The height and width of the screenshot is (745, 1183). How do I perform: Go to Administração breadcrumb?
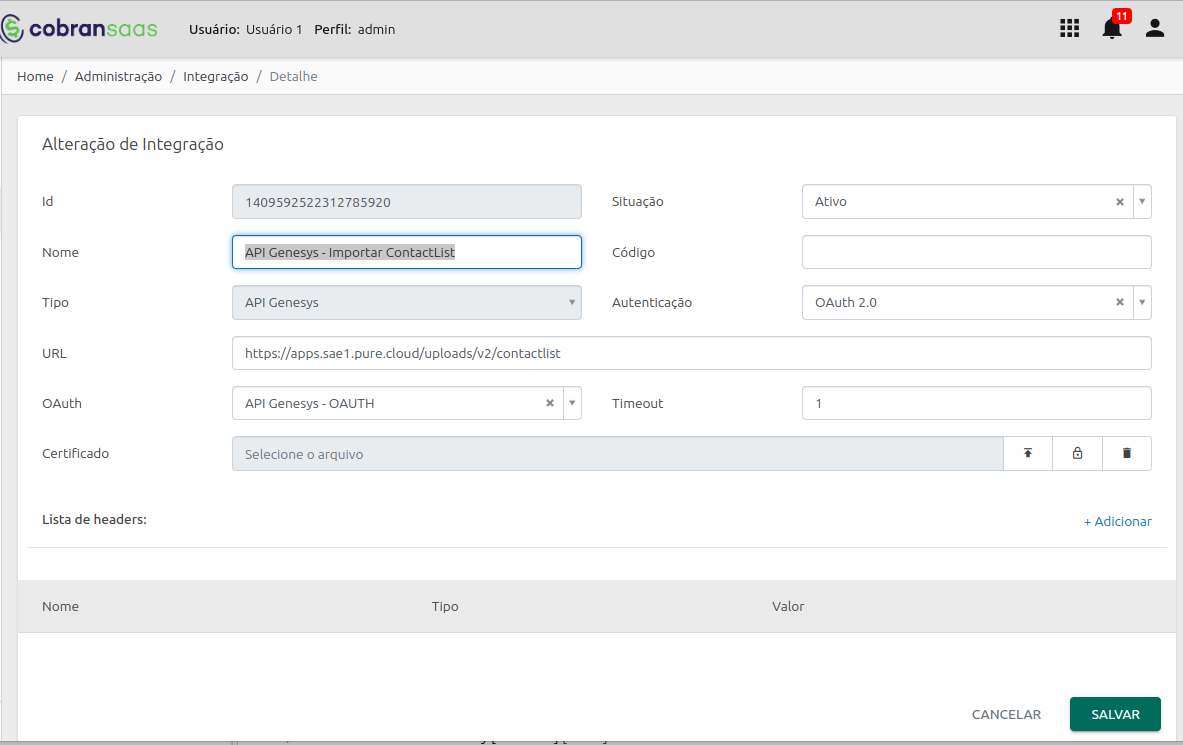coord(118,76)
